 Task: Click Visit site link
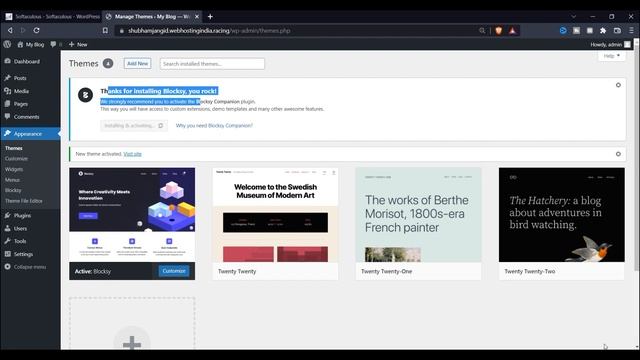132,154
